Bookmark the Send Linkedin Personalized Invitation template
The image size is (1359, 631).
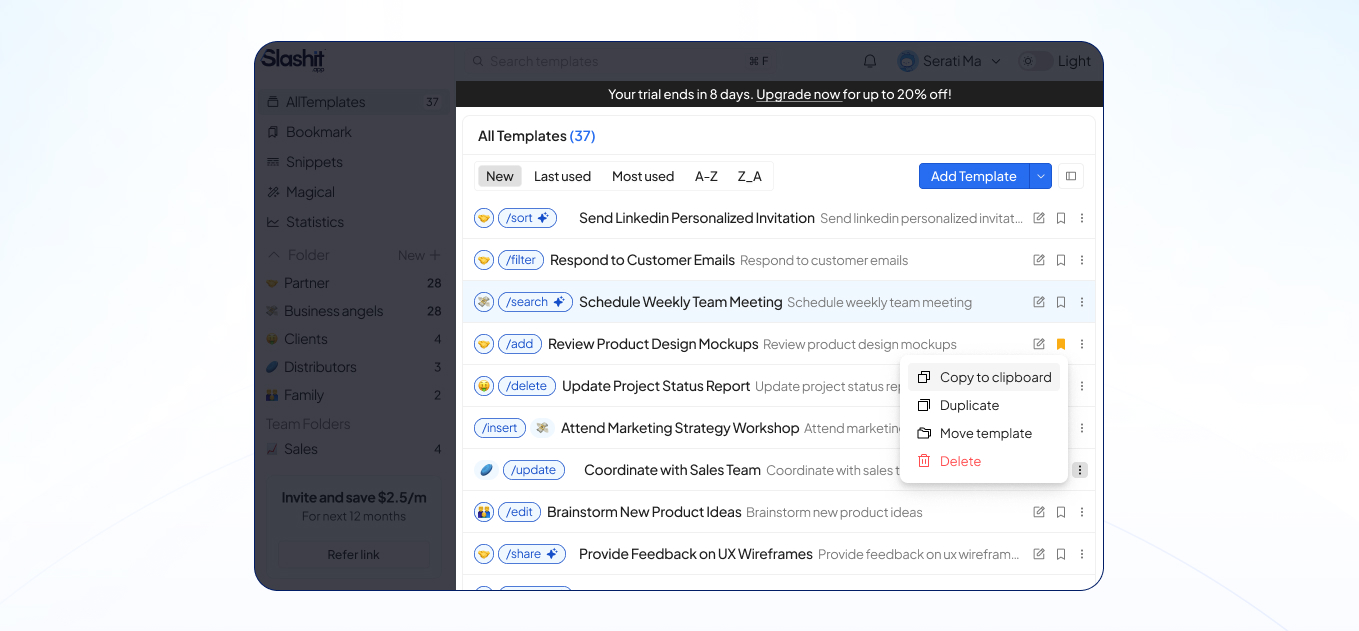(x=1061, y=218)
